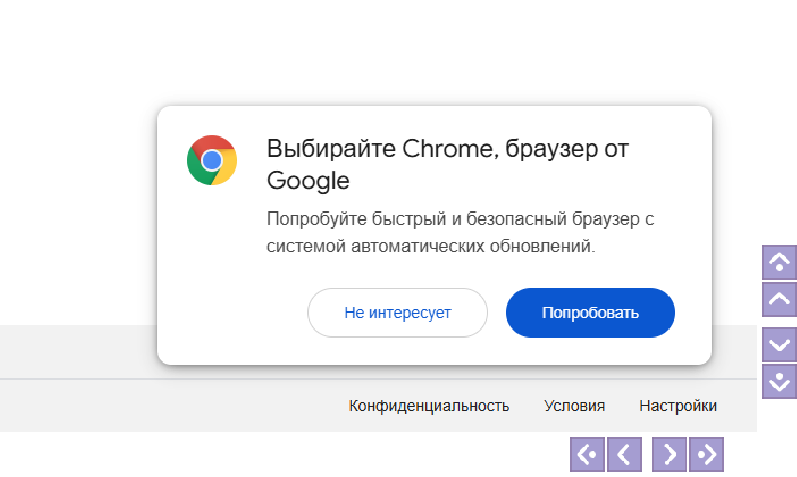797x477 pixels.
Task: Click the Chrome logo in the popup
Action: click(x=212, y=161)
